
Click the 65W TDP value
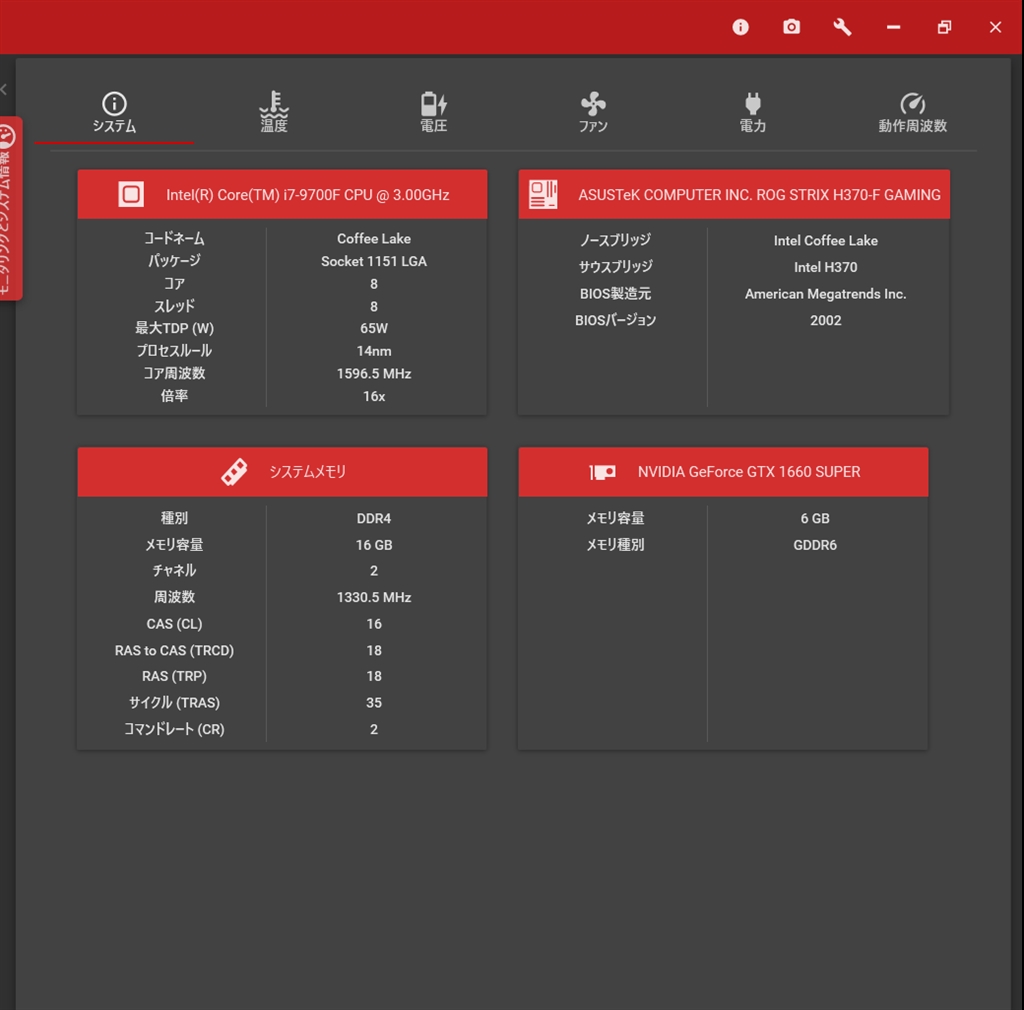click(x=374, y=328)
